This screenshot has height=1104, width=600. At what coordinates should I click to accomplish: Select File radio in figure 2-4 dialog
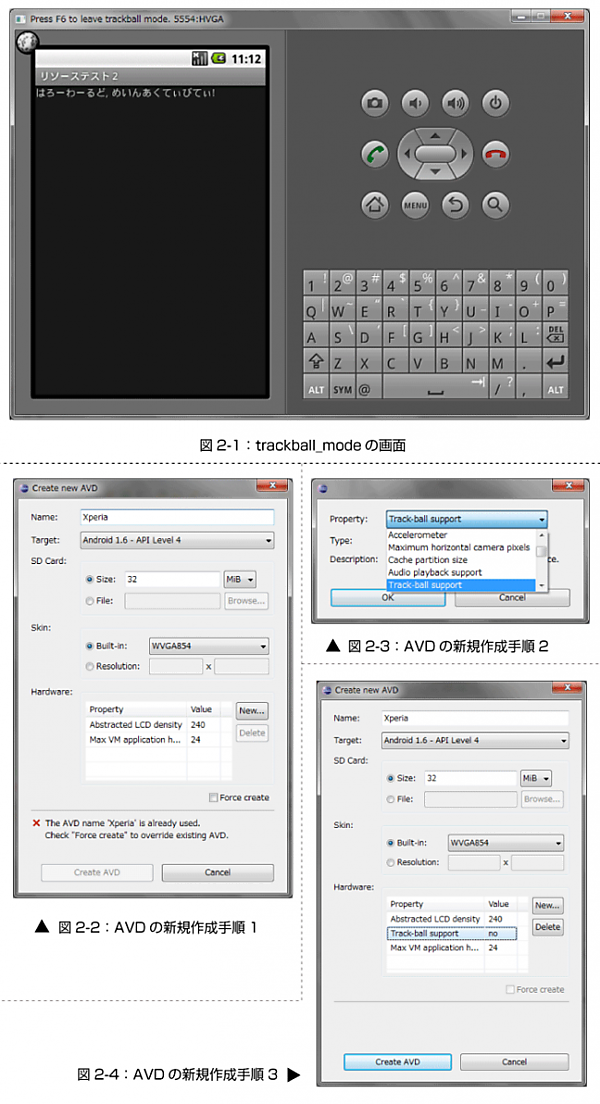click(x=390, y=799)
